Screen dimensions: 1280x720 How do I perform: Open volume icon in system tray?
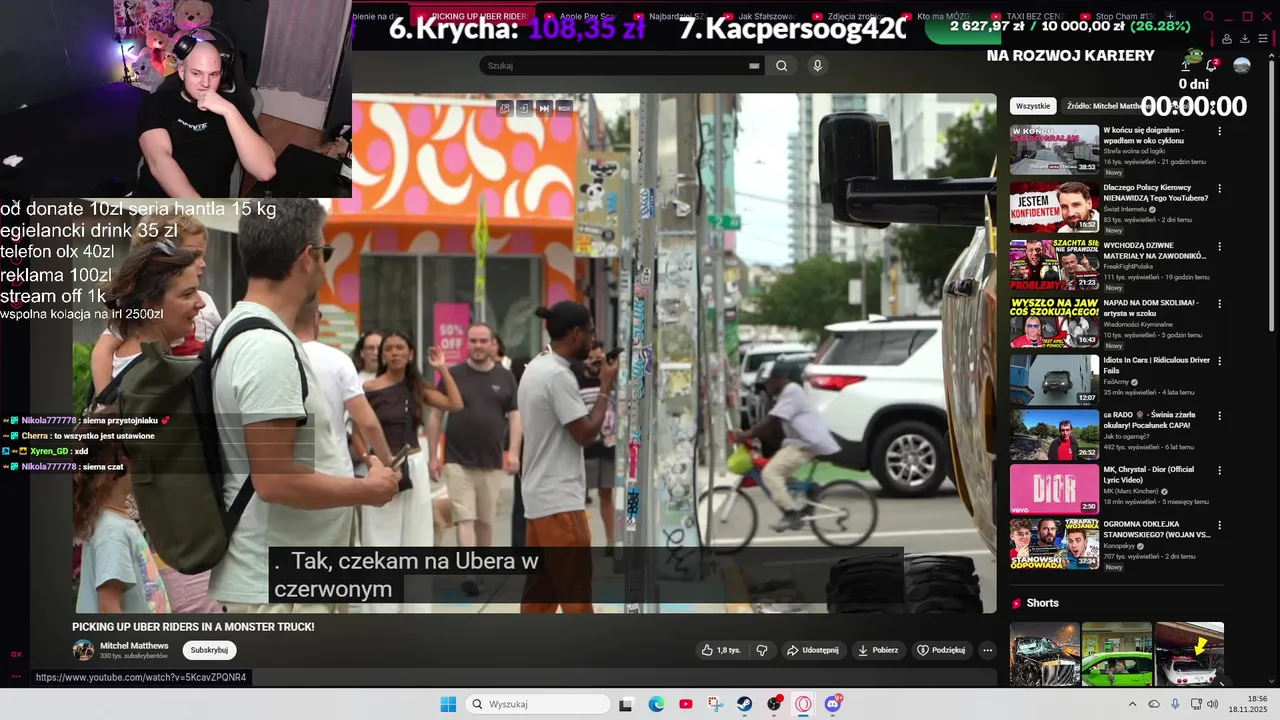click(x=1213, y=704)
